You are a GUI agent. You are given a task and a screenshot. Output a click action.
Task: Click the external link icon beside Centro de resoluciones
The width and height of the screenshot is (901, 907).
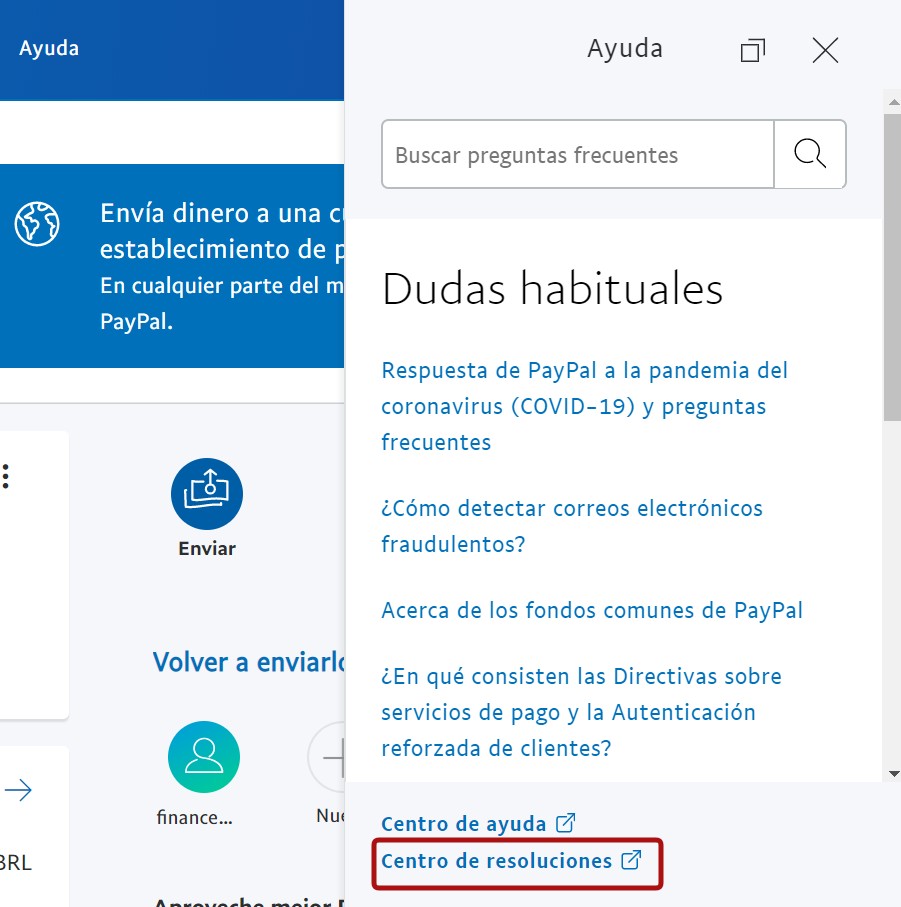pos(632,860)
